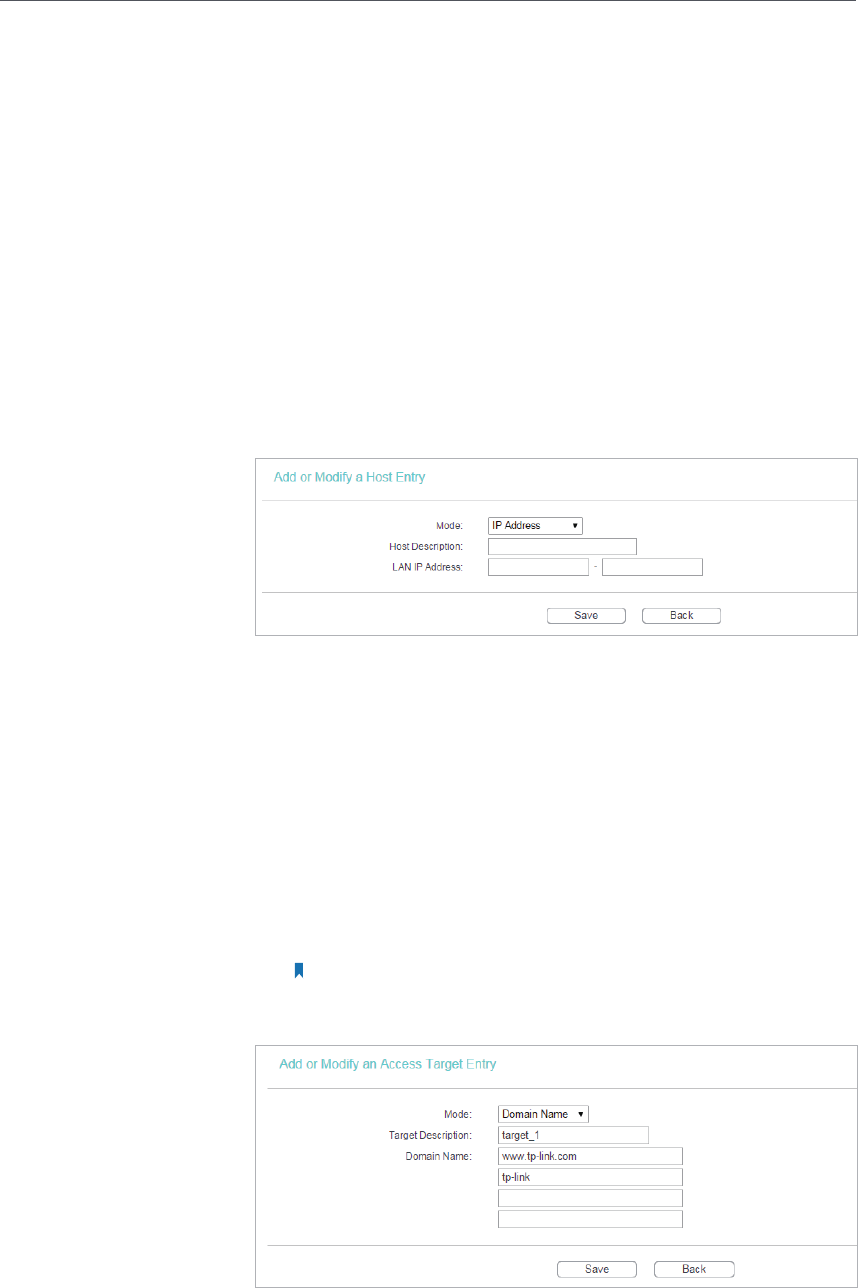Screen dimensions: 858x1288
Task: Click the Target Description field with target_1
Action: click(x=573, y=1135)
